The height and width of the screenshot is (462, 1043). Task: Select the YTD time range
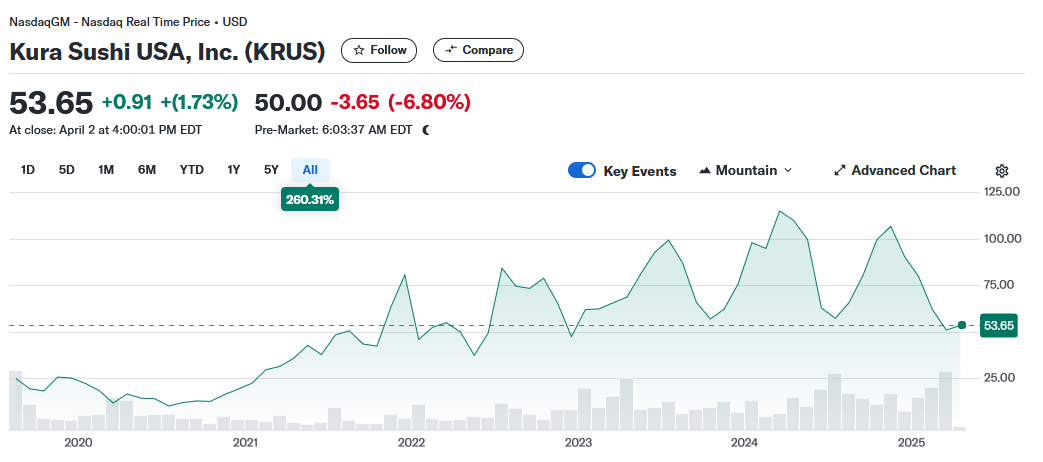click(x=192, y=170)
